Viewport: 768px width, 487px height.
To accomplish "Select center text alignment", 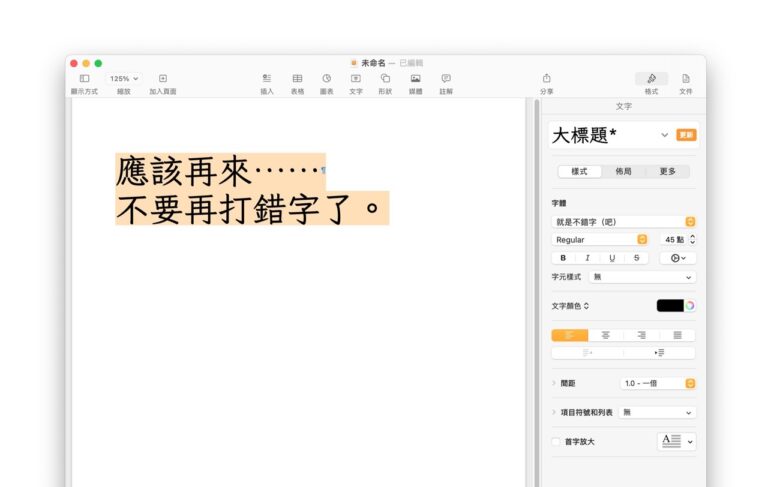I will click(x=605, y=335).
